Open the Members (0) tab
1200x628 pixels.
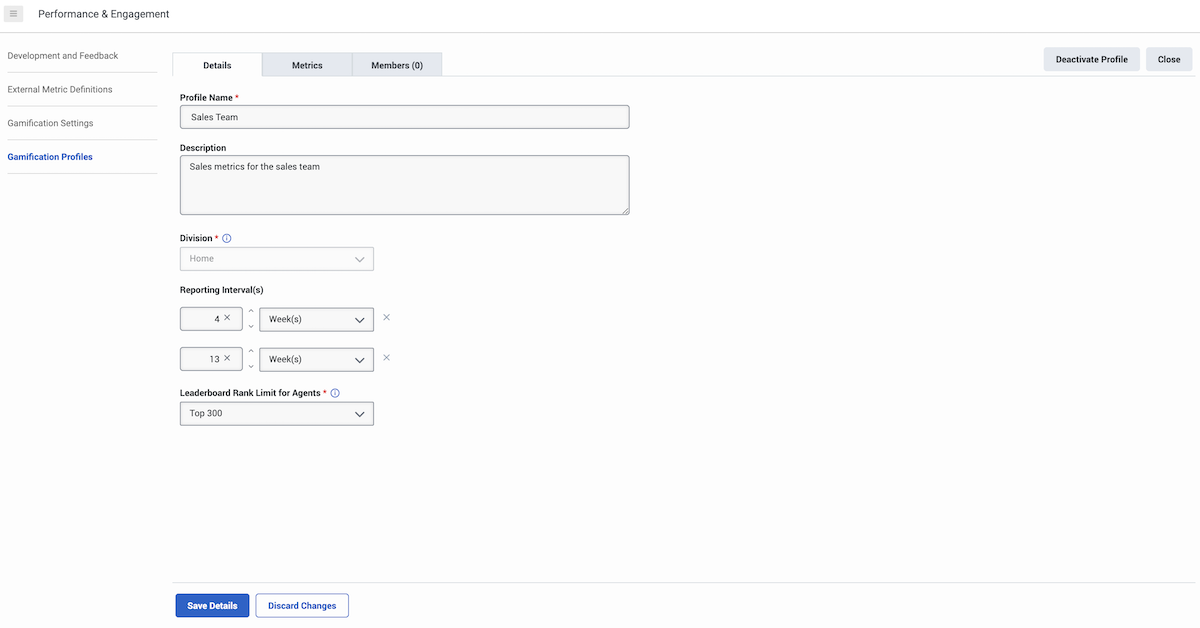click(397, 64)
